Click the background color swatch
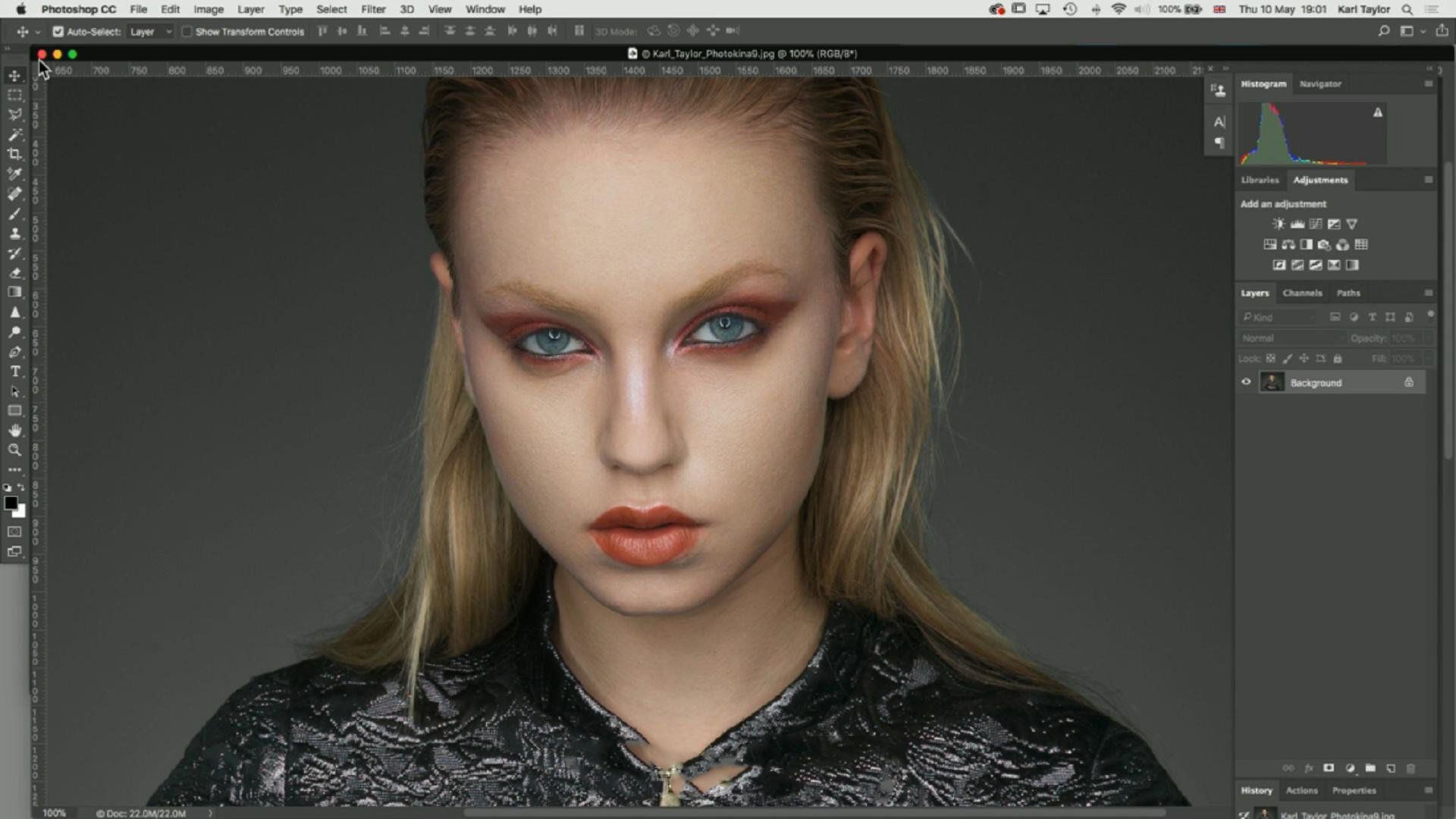1456x819 pixels. [x=20, y=512]
